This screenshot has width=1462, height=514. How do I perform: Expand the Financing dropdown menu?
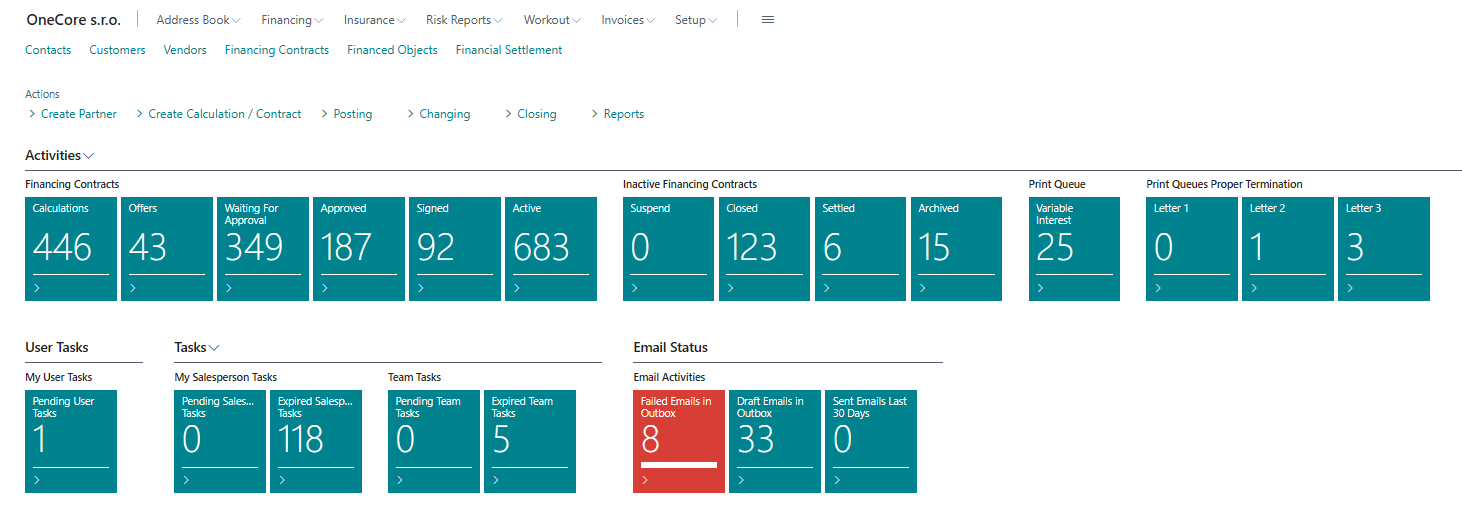292,20
